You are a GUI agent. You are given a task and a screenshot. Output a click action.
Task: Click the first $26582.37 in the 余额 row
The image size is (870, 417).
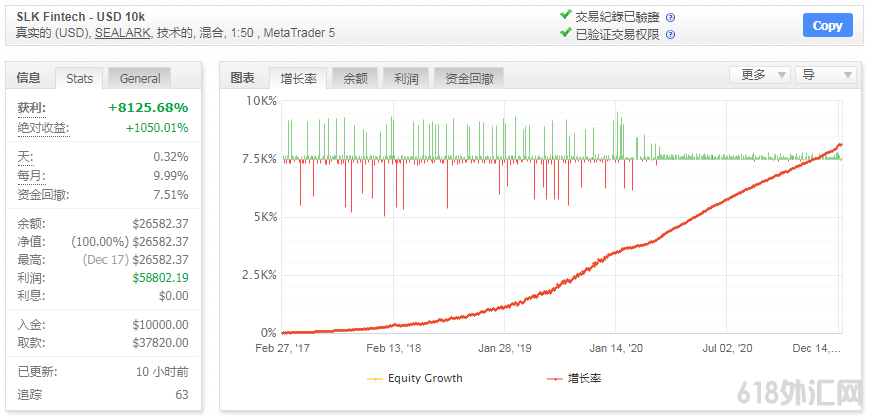coord(160,224)
